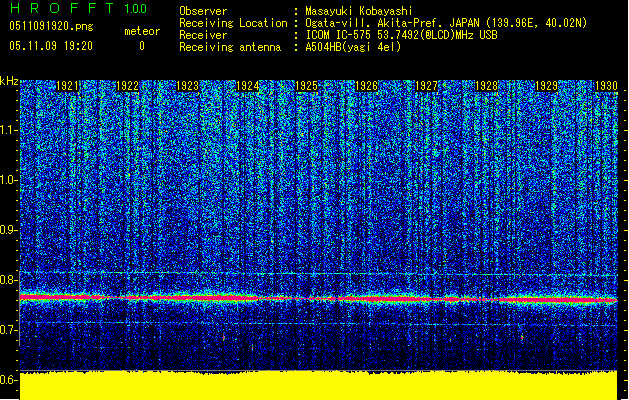Click the 0.6 kHz axis label
629x400 pixels.
pyautogui.click(x=9, y=380)
